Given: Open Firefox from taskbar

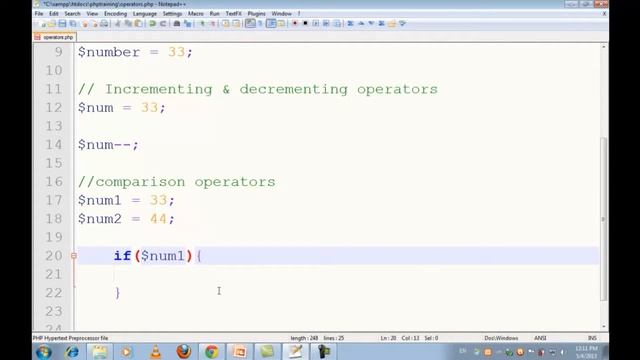Looking at the screenshot, I should click(184, 352).
